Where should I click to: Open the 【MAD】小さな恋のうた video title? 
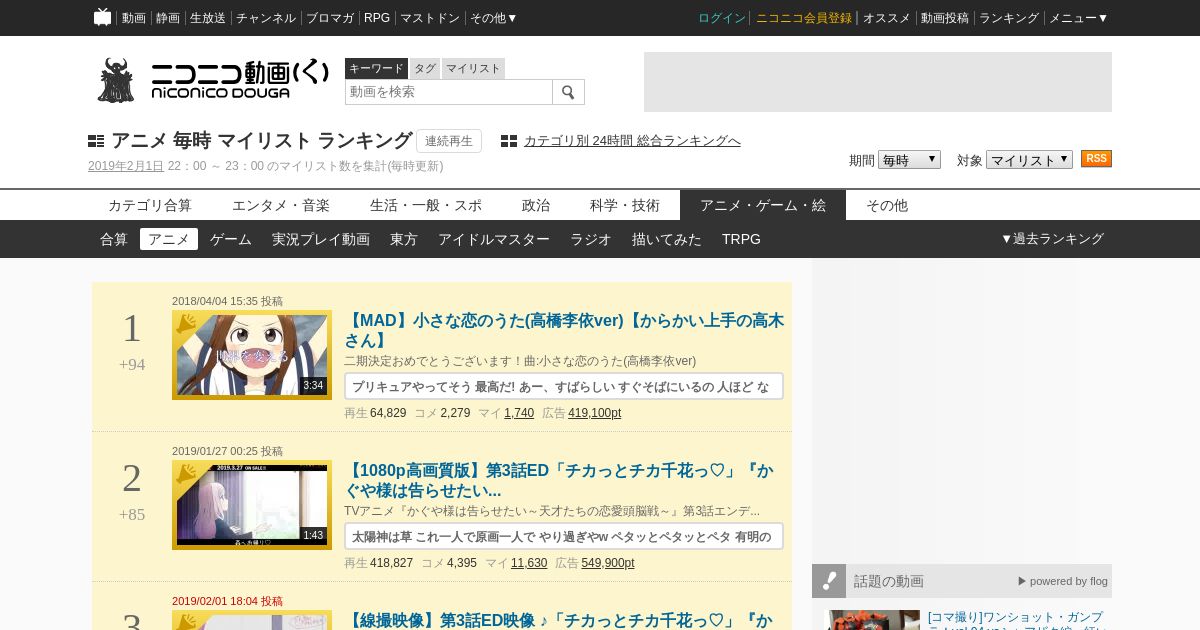pos(564,330)
